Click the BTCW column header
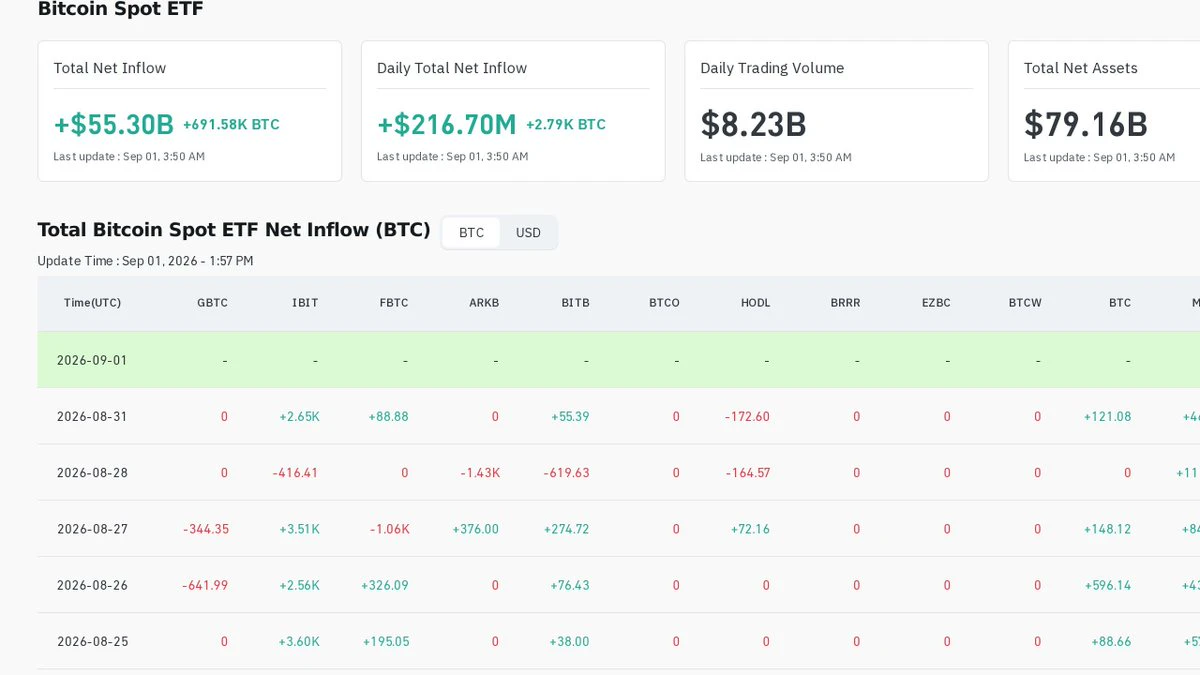 (x=1025, y=303)
